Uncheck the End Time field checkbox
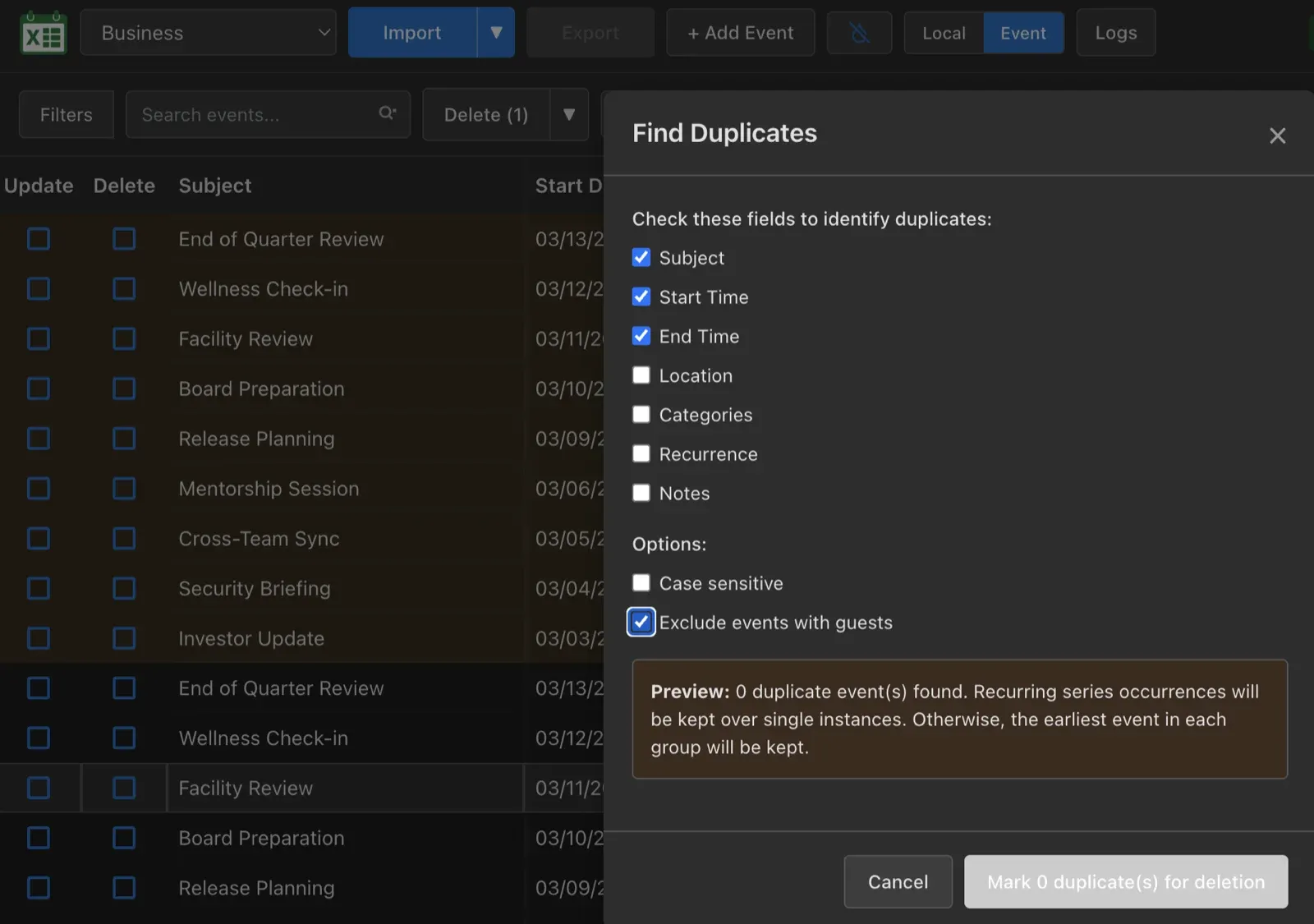The width and height of the screenshot is (1314, 924). pos(641,336)
